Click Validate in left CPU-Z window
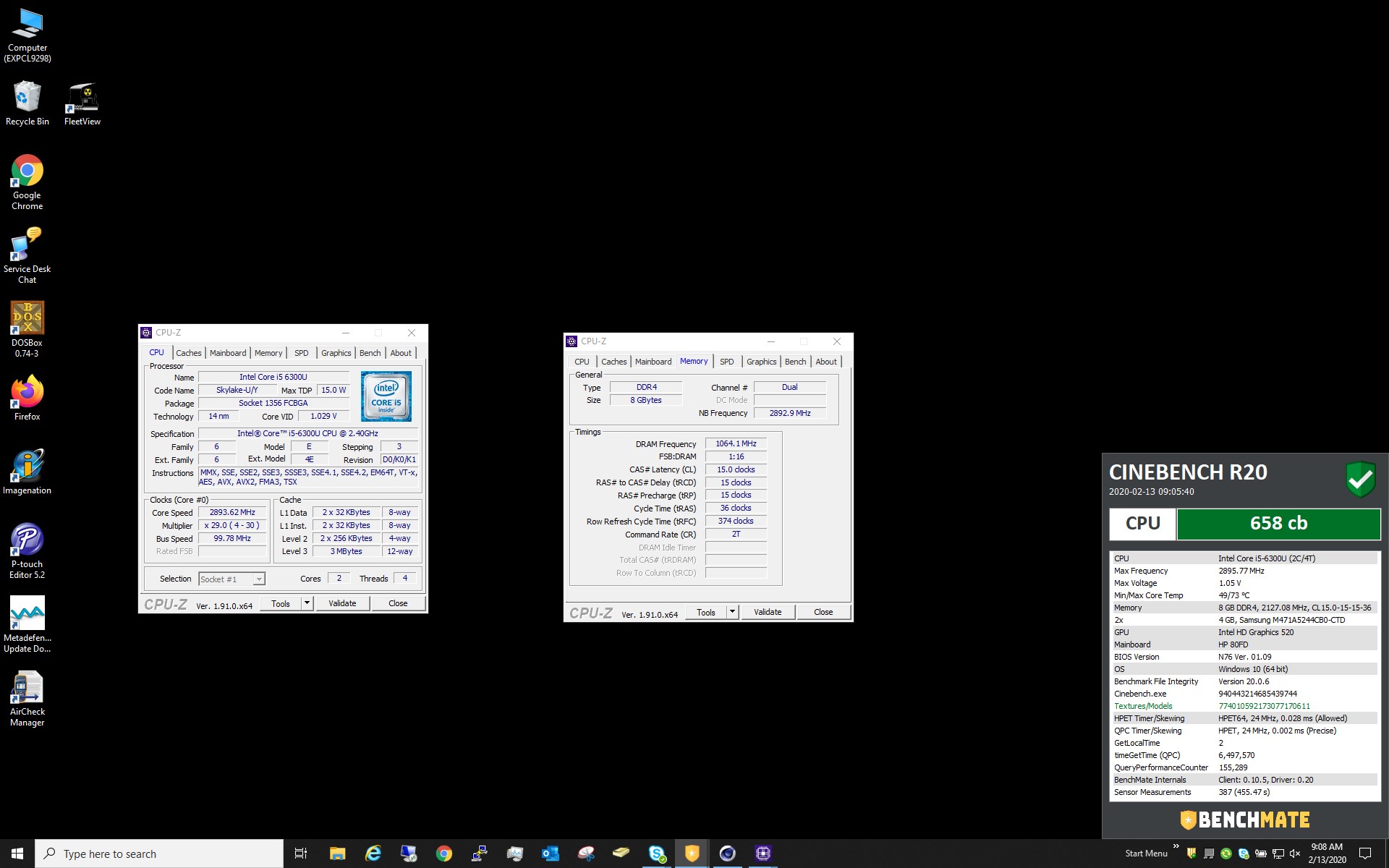 342,603
